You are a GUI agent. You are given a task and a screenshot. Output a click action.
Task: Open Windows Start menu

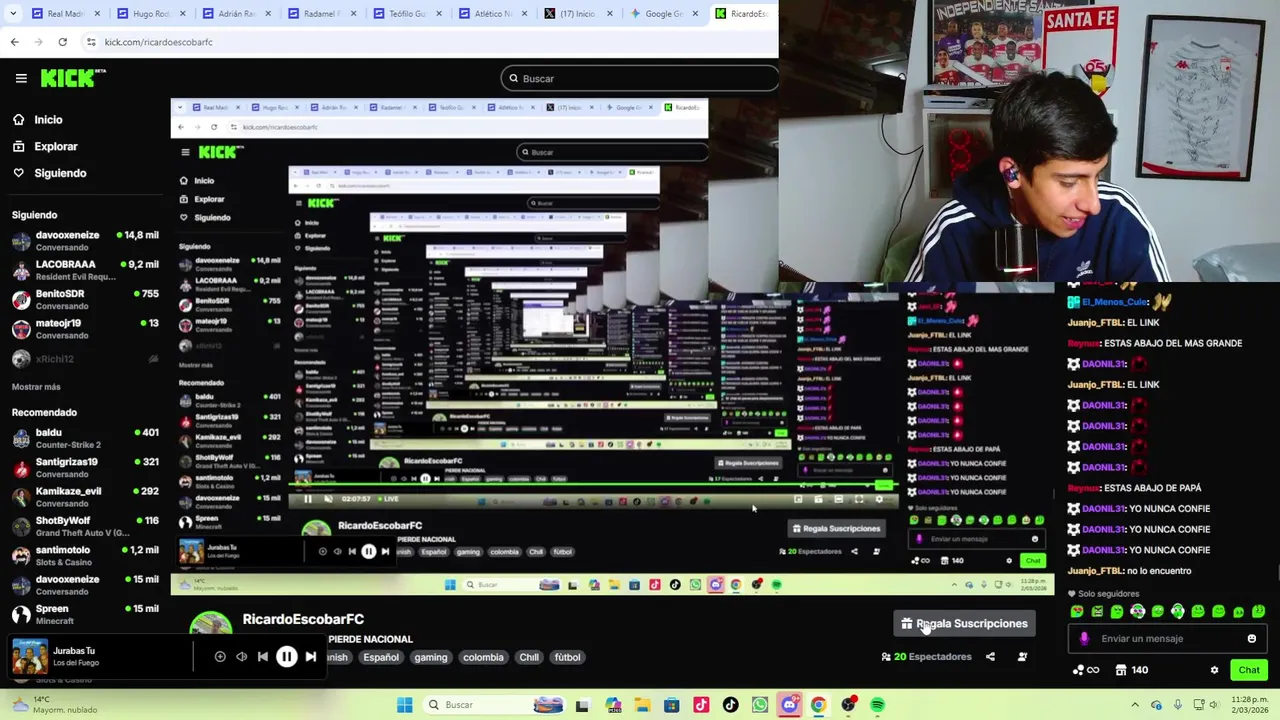click(x=404, y=705)
